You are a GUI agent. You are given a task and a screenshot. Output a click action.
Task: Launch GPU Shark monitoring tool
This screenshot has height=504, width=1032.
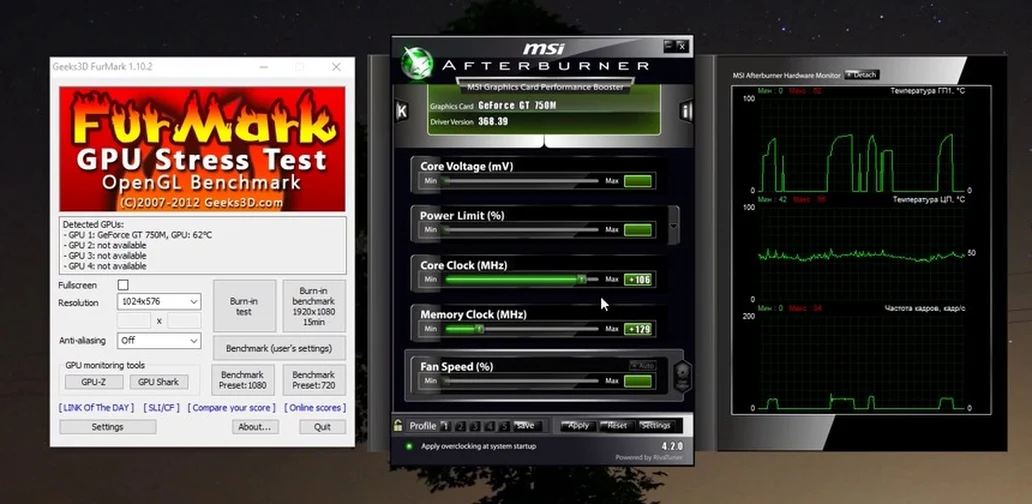pyautogui.click(x=159, y=382)
